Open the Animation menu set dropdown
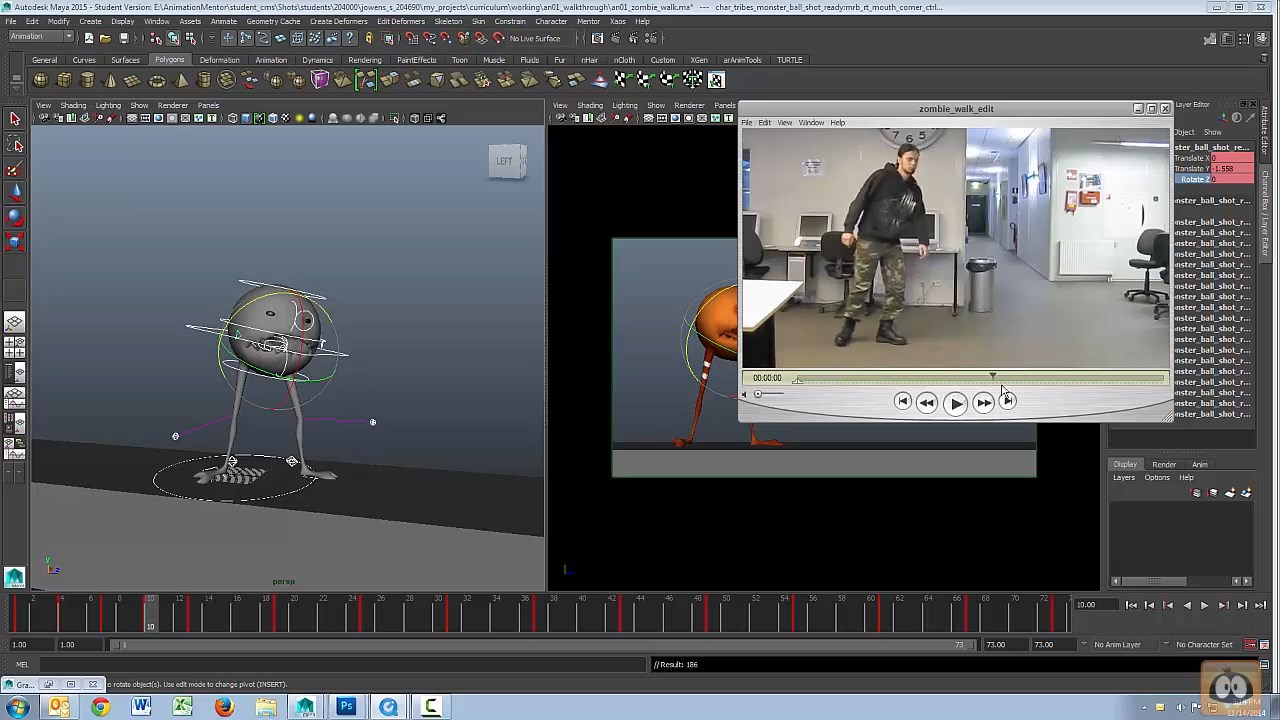Screen dimensions: 1280x720 40,36
